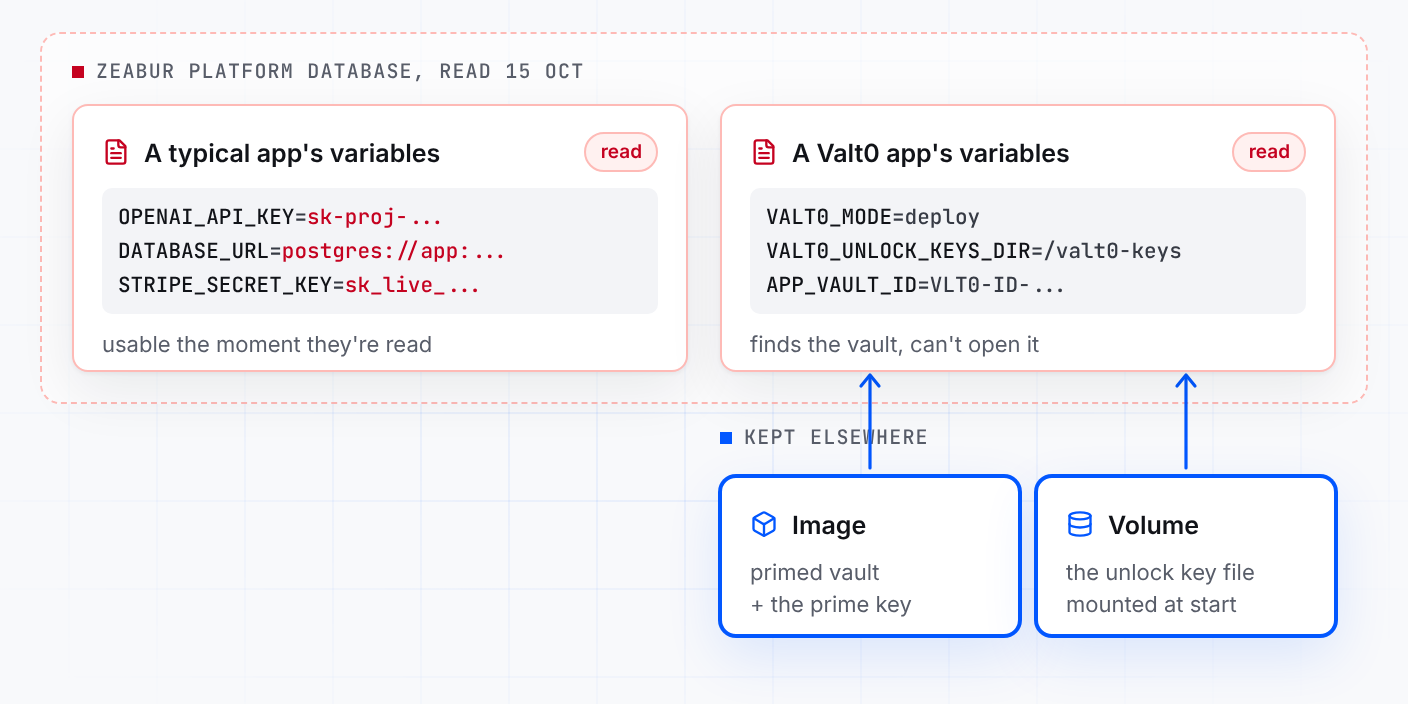Click the read badge on typical app's card
Viewport: 1408px width, 704px height.
pos(621,152)
